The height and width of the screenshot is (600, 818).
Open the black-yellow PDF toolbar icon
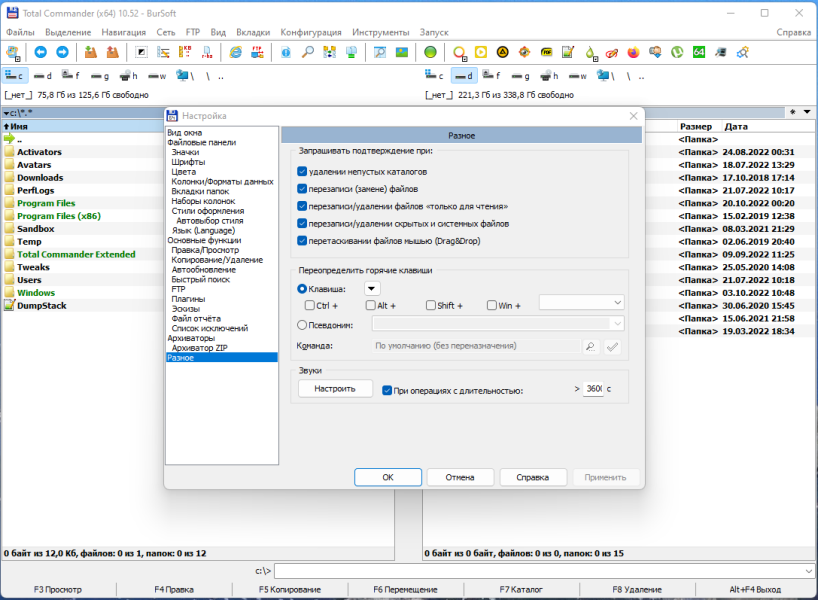tap(546, 52)
